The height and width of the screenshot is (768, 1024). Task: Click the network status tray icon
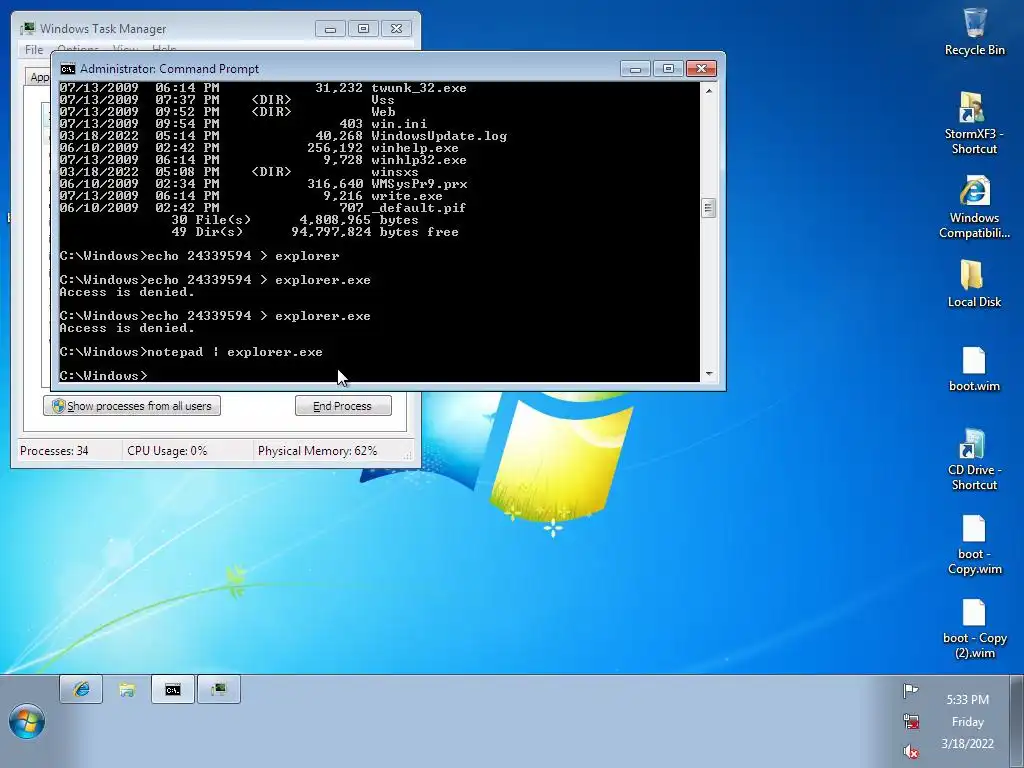pyautogui.click(x=910, y=722)
